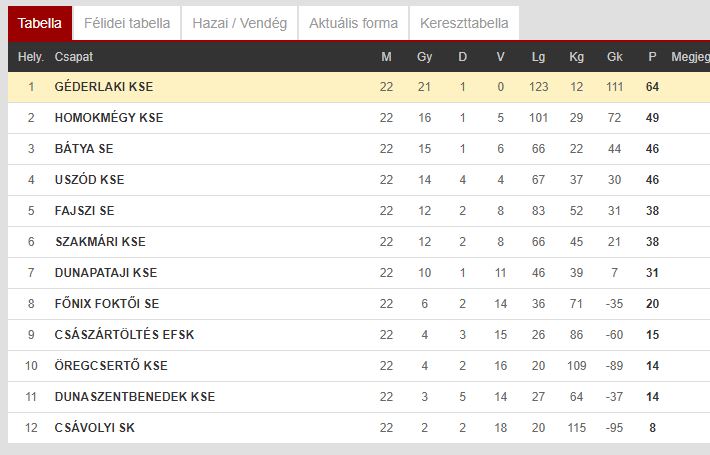
Task: Open CSÁVOLYI SK team page
Action: (x=95, y=427)
